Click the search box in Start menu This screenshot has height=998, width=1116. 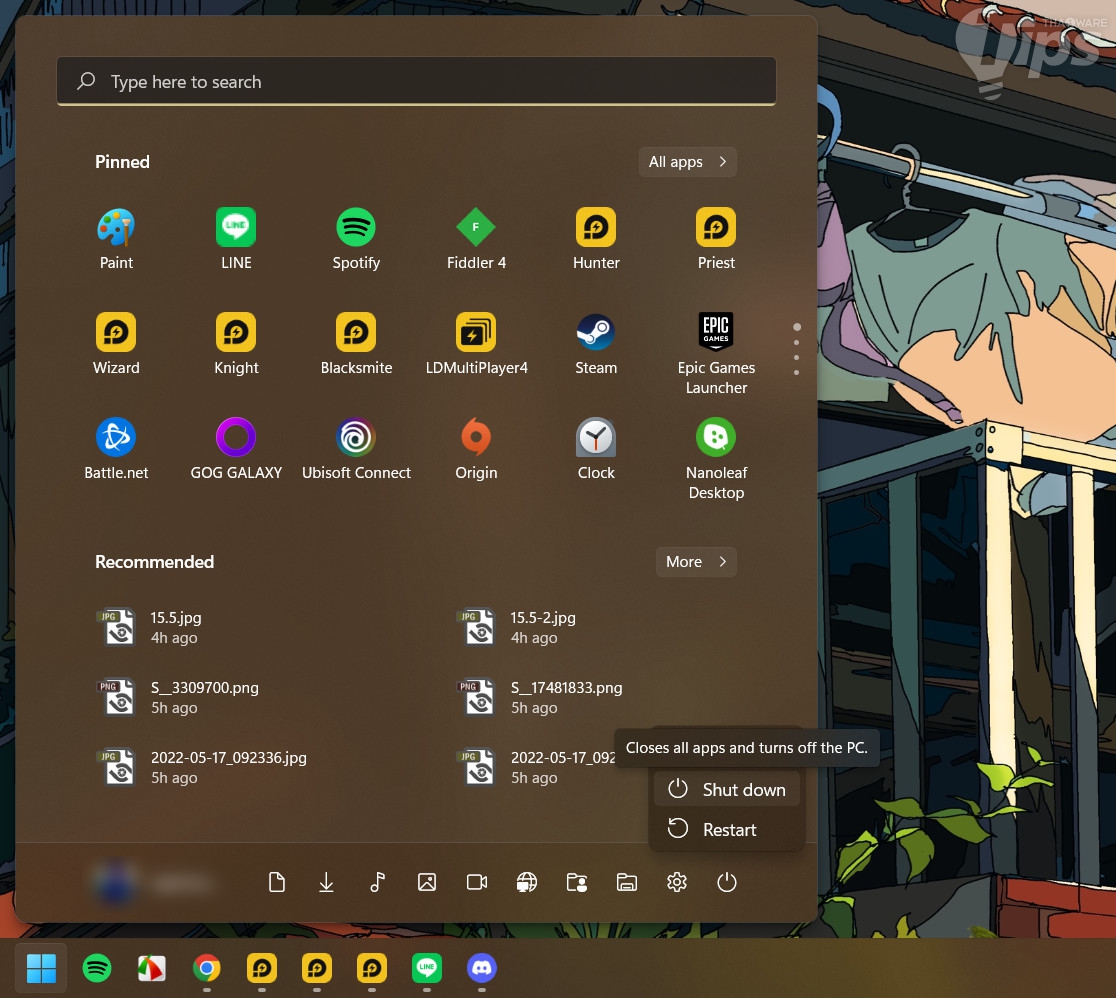(416, 82)
